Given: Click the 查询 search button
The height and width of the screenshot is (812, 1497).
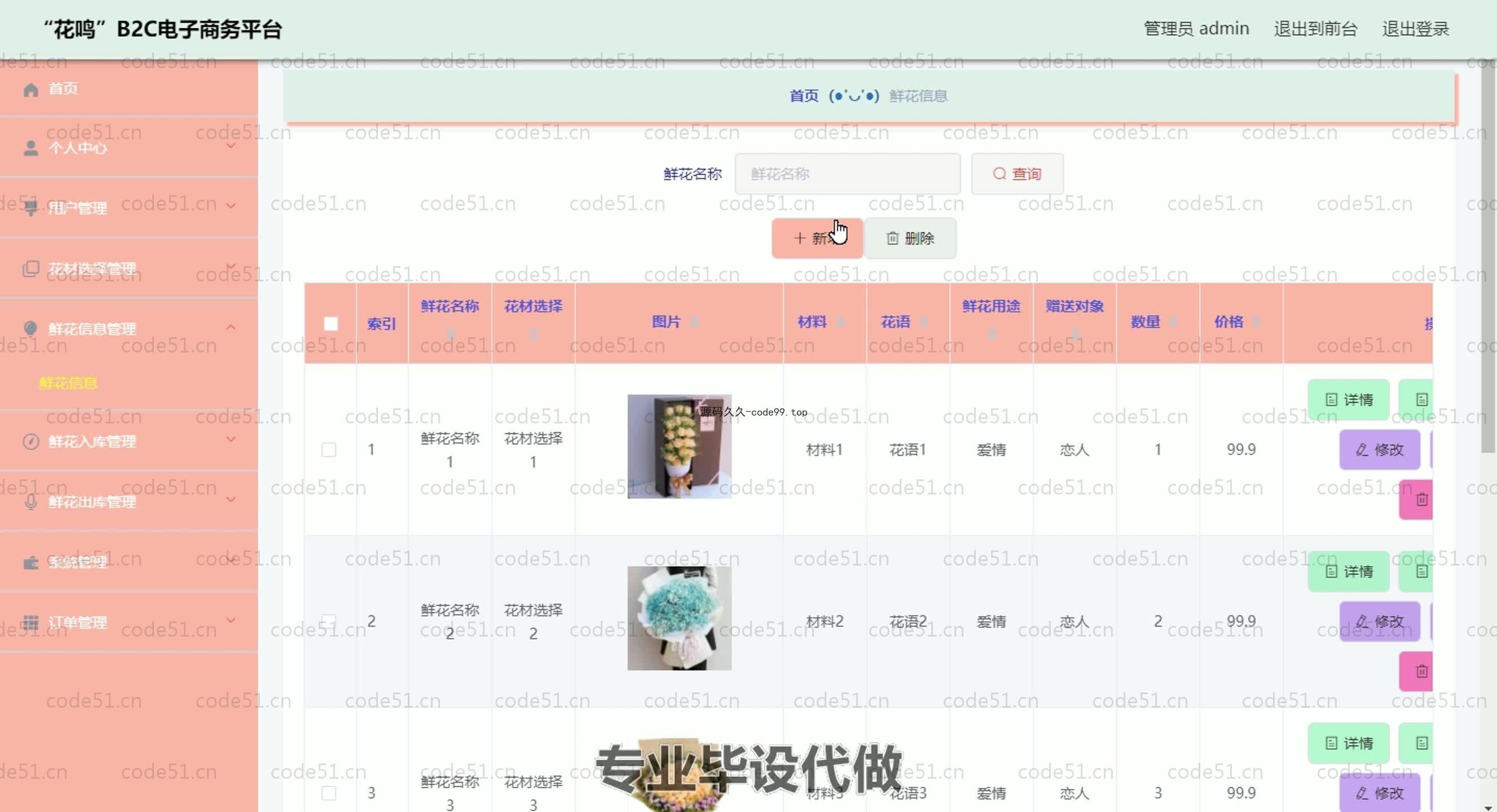Looking at the screenshot, I should point(1017,174).
